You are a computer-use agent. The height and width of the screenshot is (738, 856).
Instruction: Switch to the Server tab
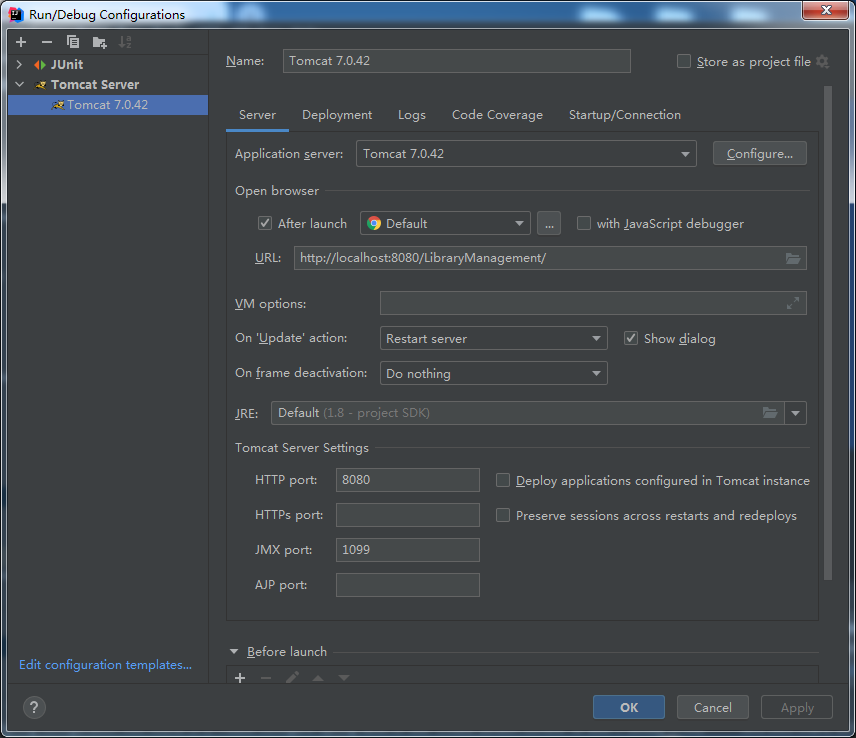257,115
